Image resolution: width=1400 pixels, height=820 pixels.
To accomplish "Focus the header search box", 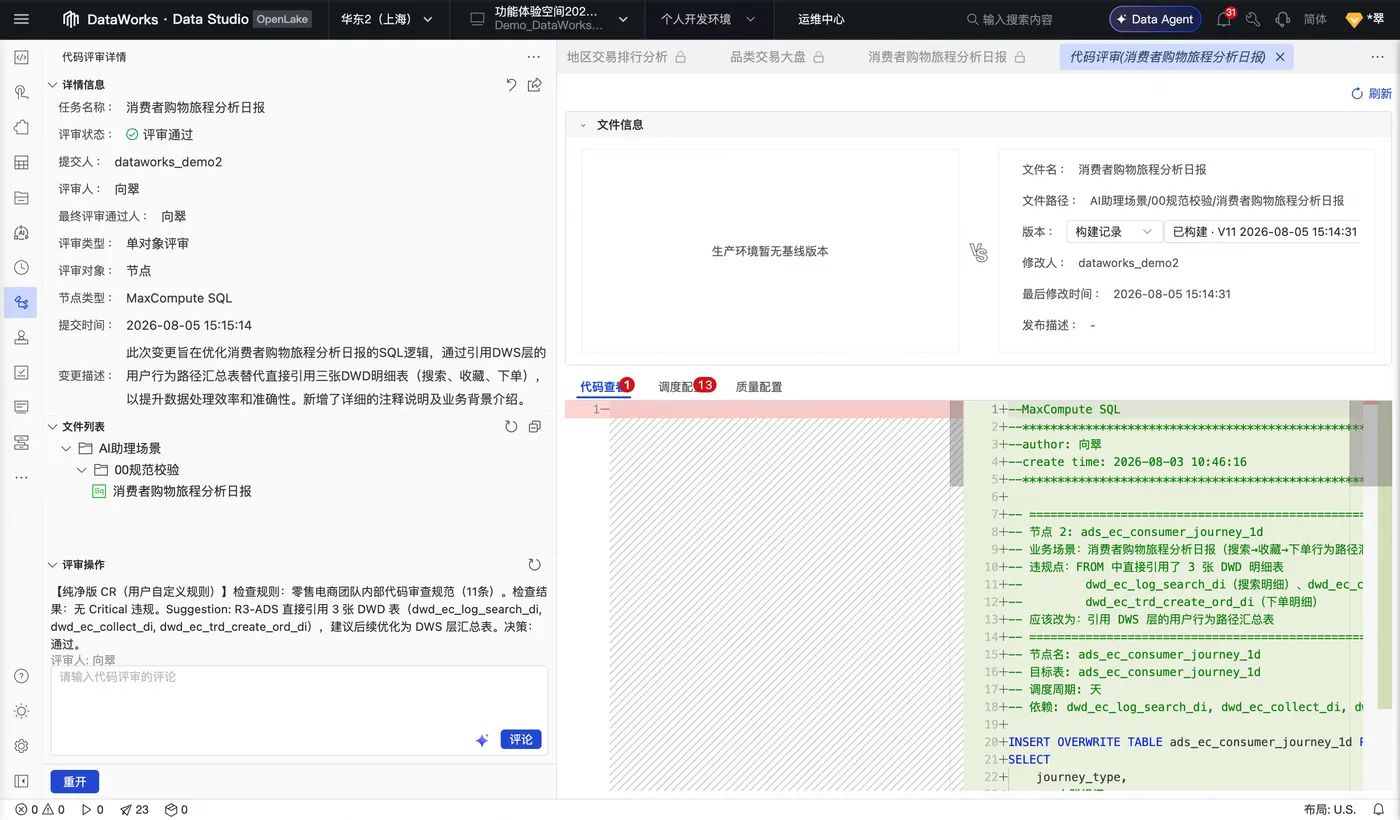I will point(1018,19).
